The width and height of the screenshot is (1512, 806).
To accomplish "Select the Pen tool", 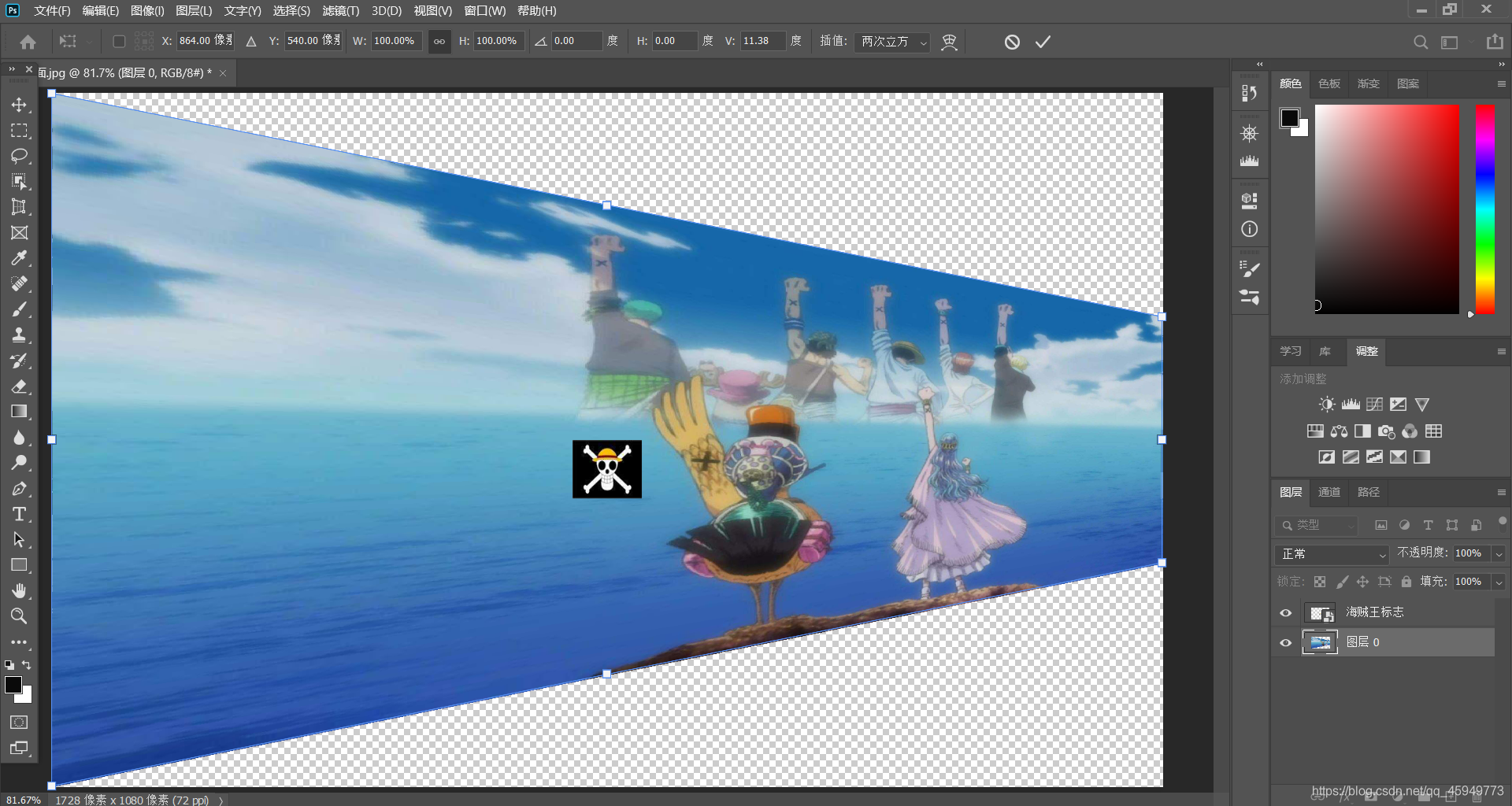I will click(19, 489).
